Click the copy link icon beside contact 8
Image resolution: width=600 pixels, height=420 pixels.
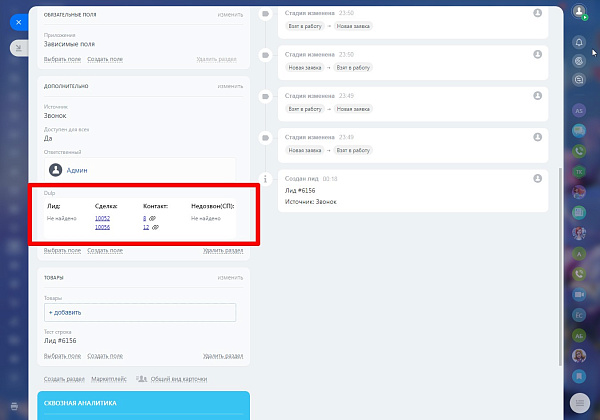coord(152,218)
